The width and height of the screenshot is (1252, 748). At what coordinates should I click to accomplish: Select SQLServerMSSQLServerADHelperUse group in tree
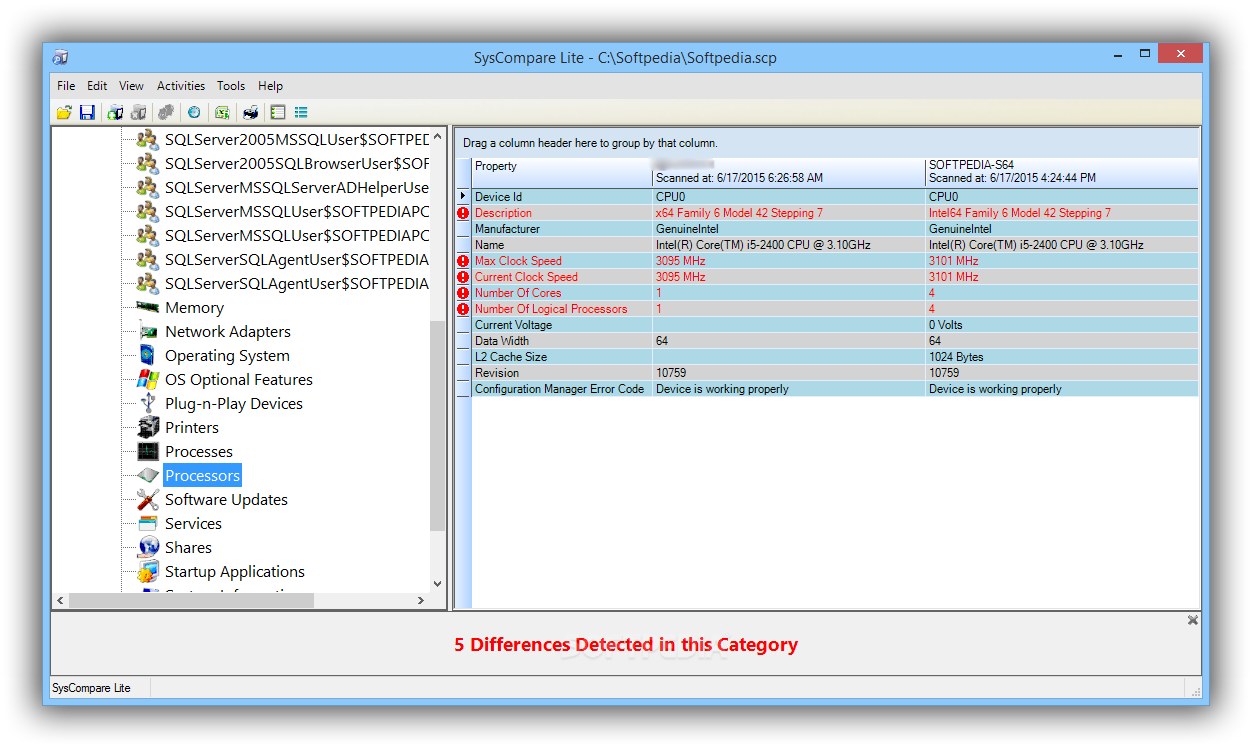coord(297,188)
